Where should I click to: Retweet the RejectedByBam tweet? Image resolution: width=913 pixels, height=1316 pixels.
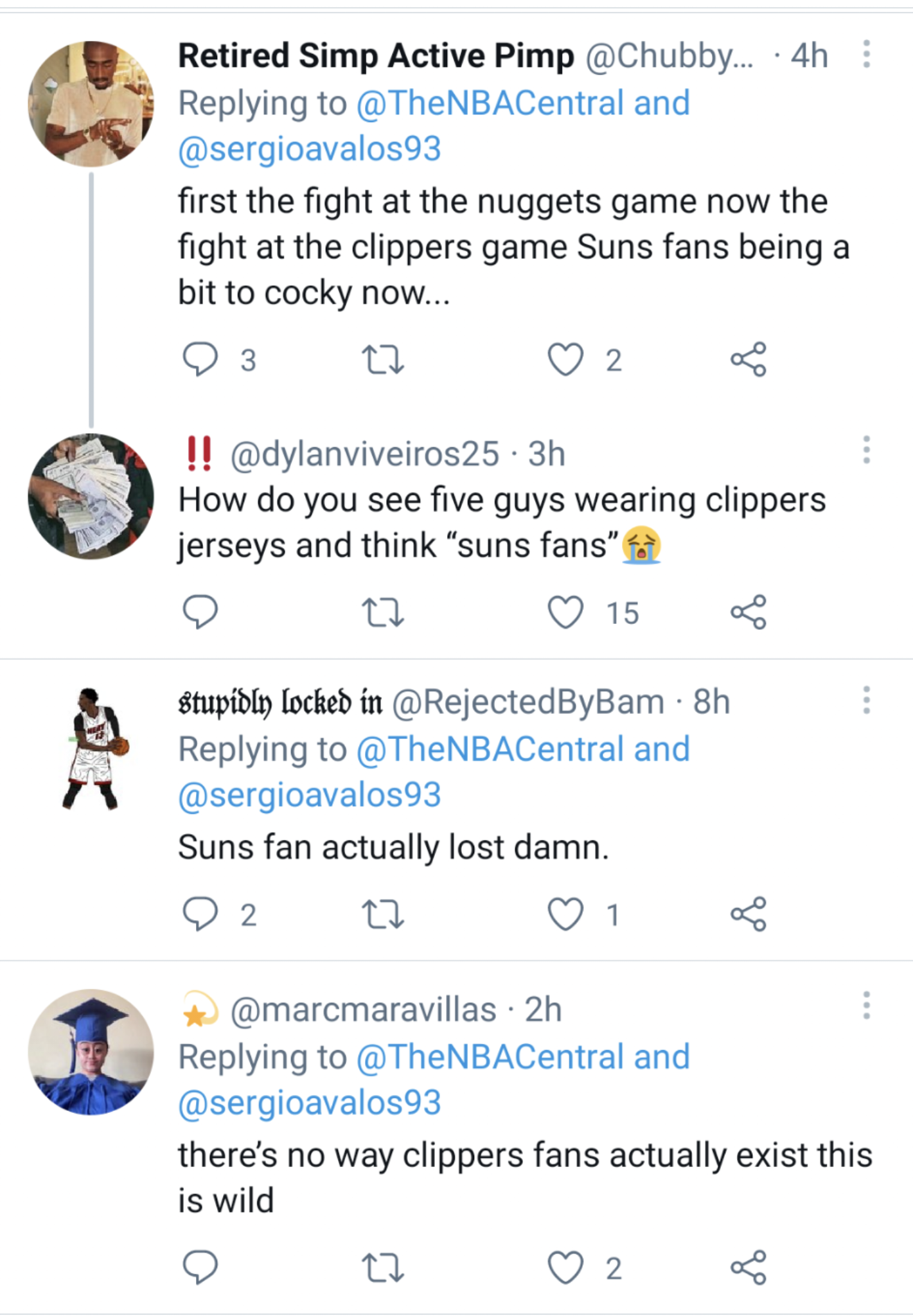383,914
